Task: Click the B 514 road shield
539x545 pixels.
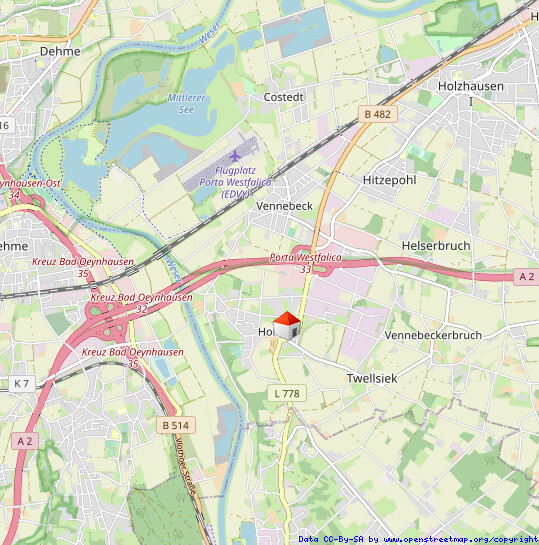Action: [176, 425]
